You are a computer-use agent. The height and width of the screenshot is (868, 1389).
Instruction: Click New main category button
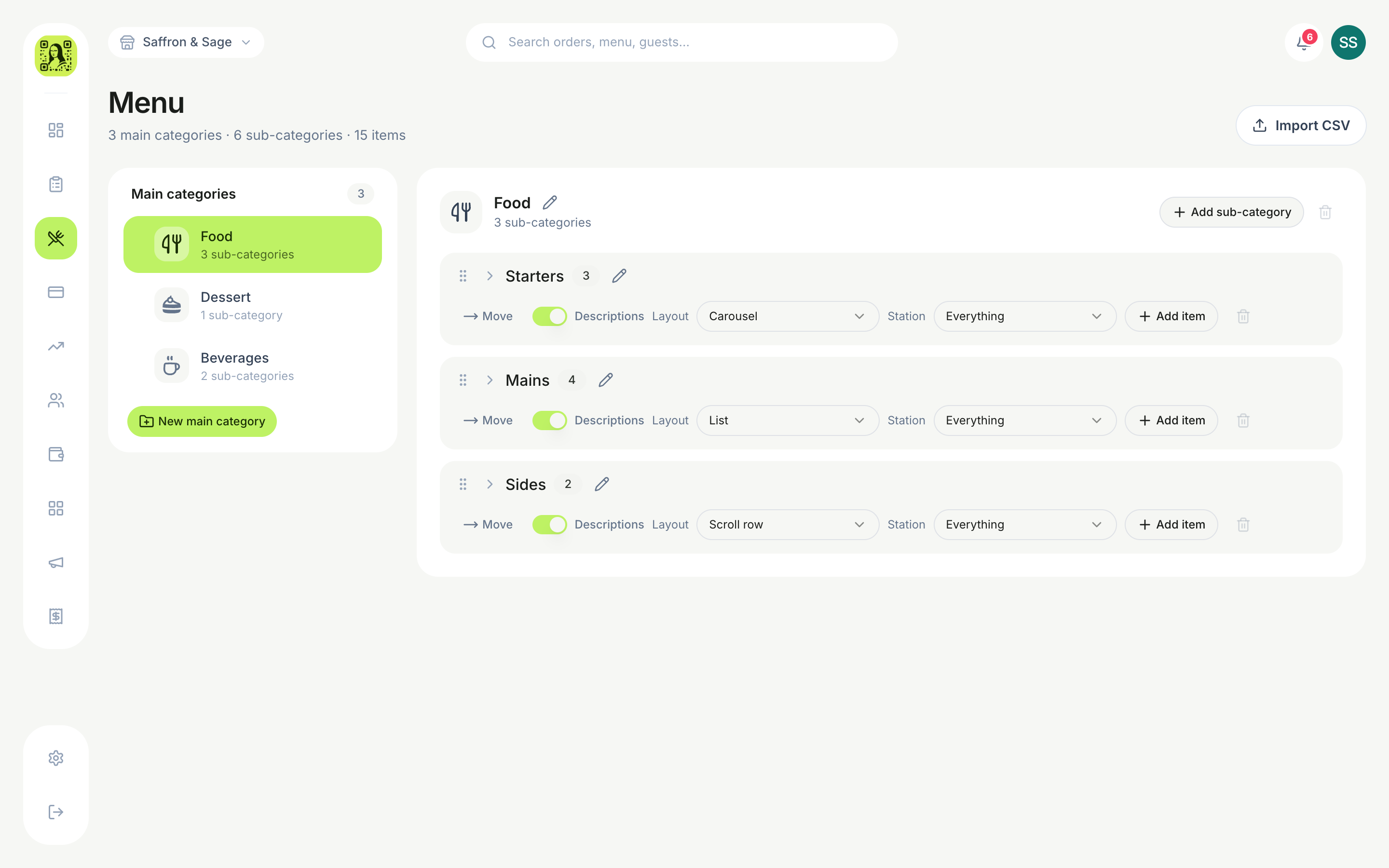click(x=202, y=421)
